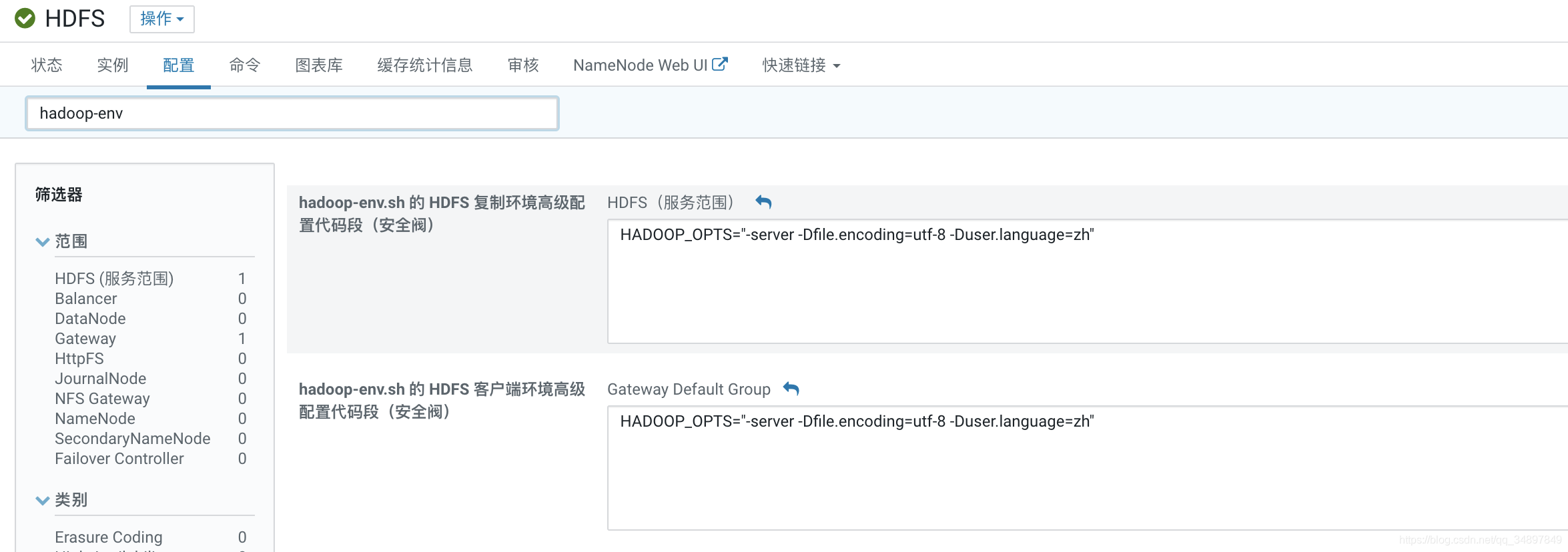The image size is (1568, 552).
Task: Click the HDFS service title
Action: pos(75,19)
